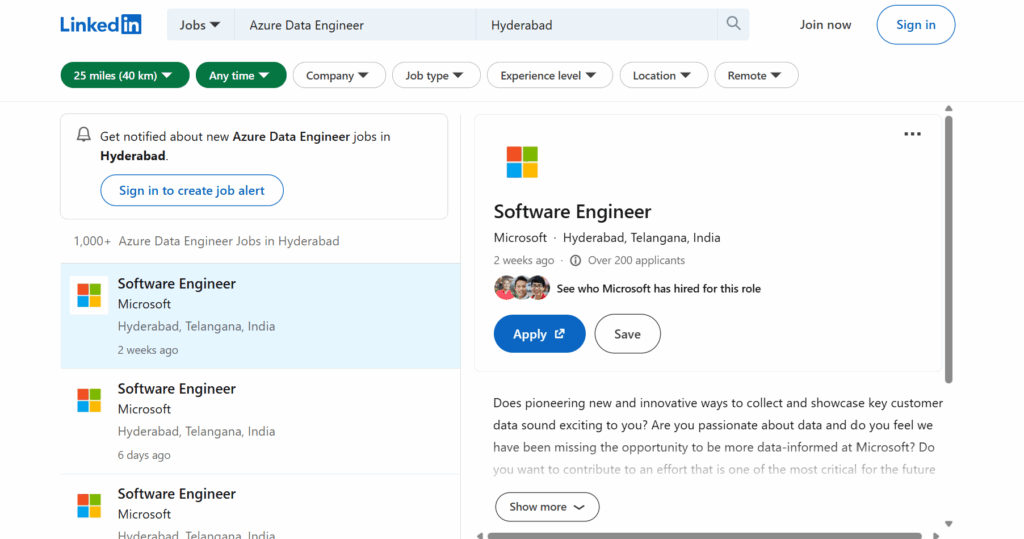
Task: Click Microsoft logo of first job listing
Action: [89, 295]
